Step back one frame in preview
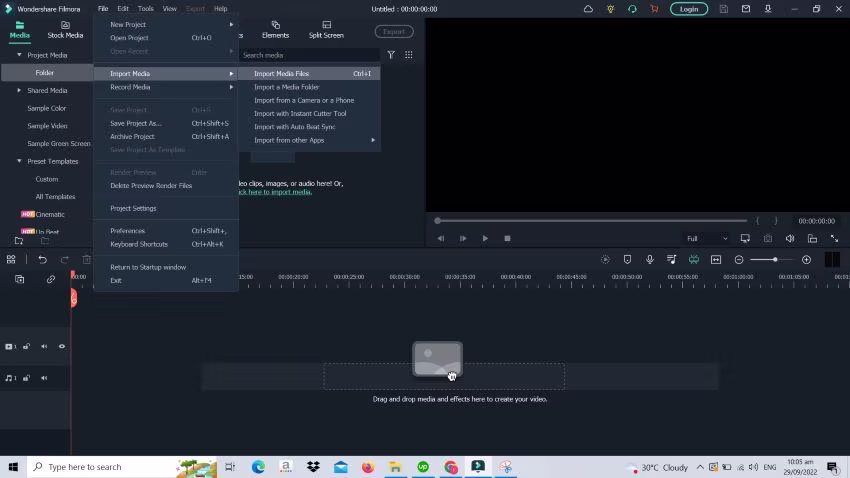This screenshot has height=478, width=850. click(x=441, y=238)
